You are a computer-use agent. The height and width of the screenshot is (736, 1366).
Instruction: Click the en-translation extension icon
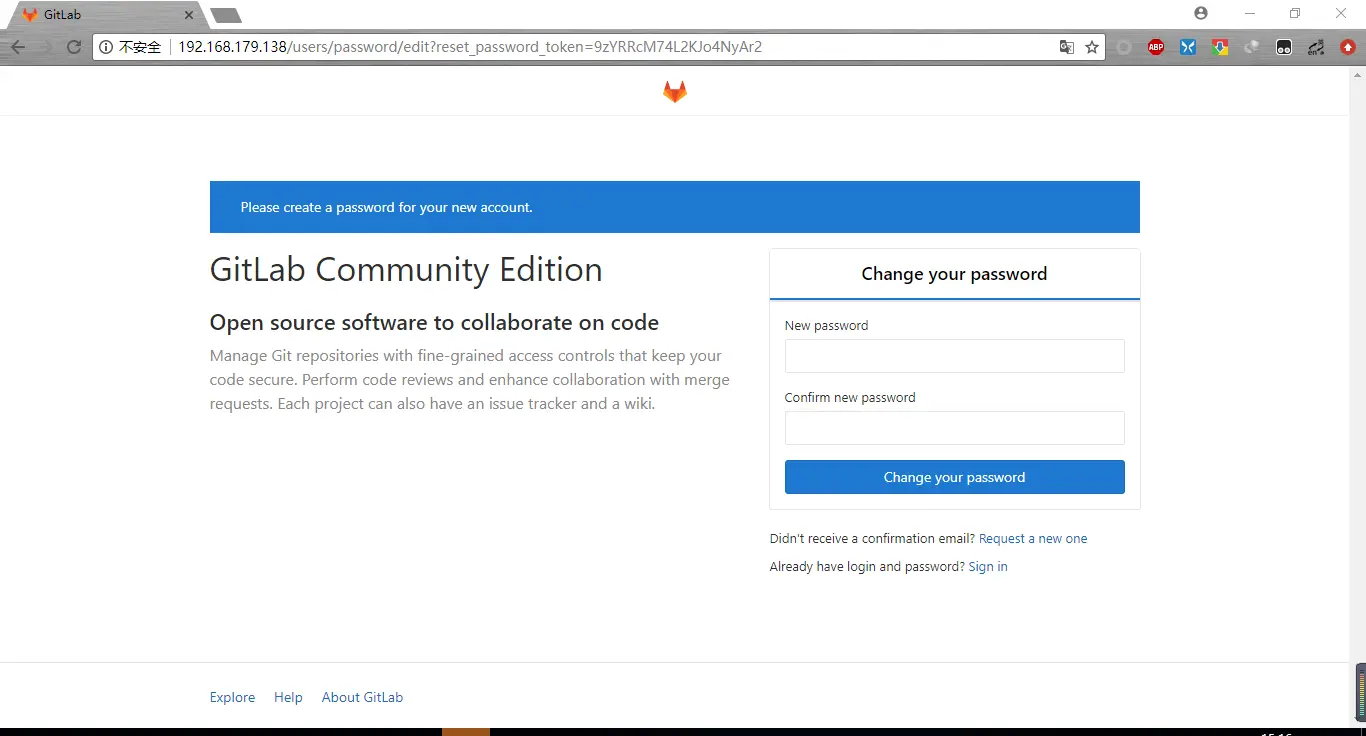[1316, 47]
